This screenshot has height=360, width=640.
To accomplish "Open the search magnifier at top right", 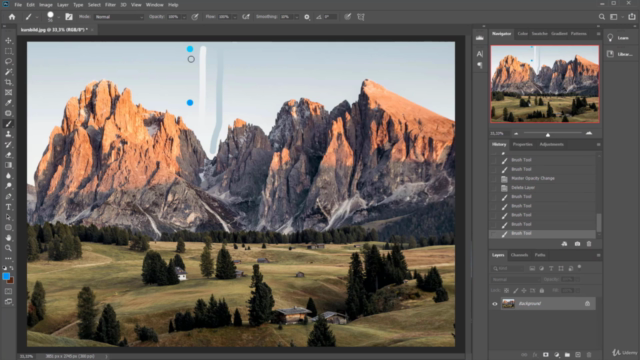I will pyautogui.click(x=602, y=17).
